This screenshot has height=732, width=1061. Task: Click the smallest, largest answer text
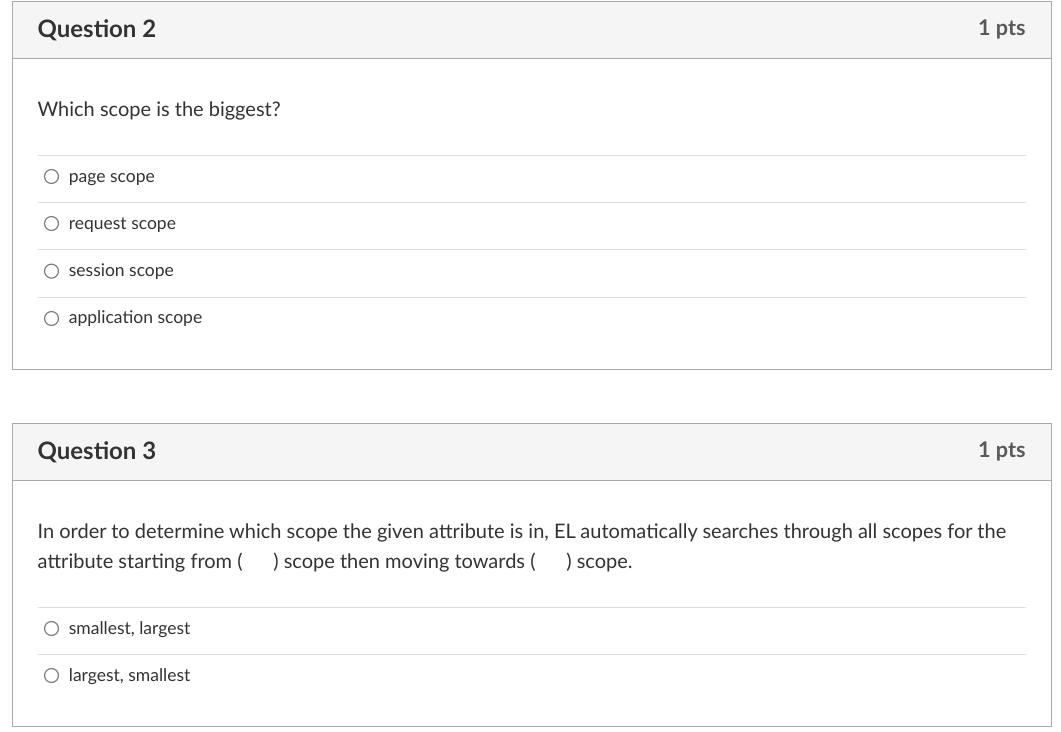(129, 628)
